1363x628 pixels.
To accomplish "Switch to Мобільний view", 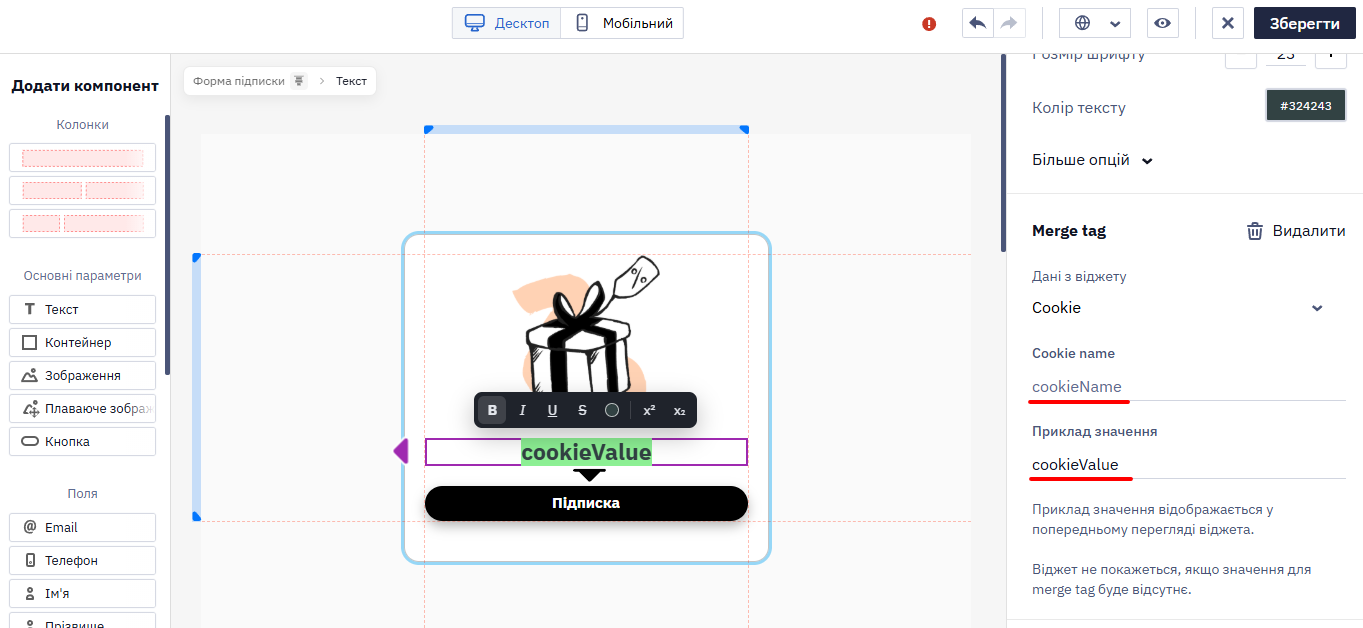I will tap(622, 23).
